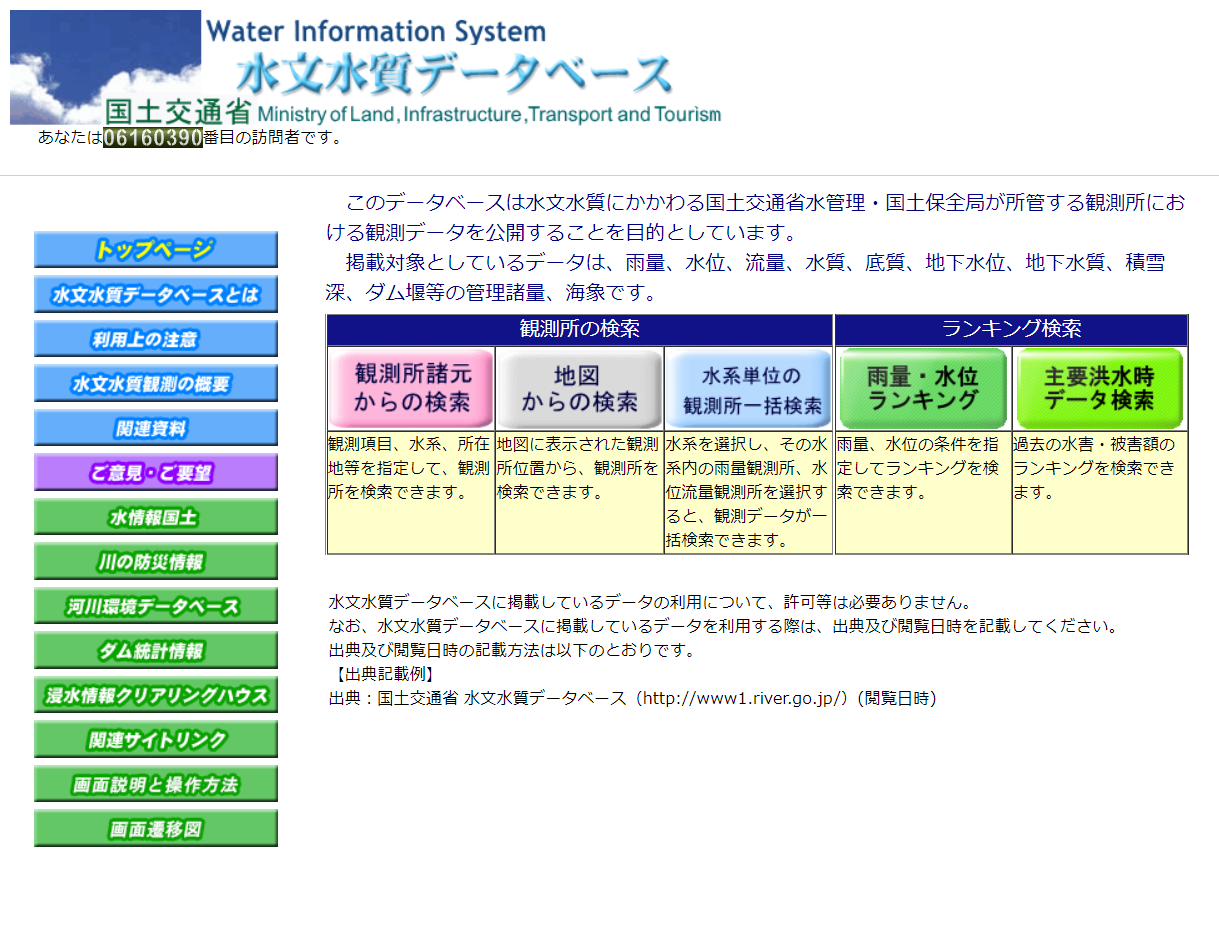Click the gray 地図からの検索 button
Viewport: 1219px width, 930px height.
coord(579,388)
